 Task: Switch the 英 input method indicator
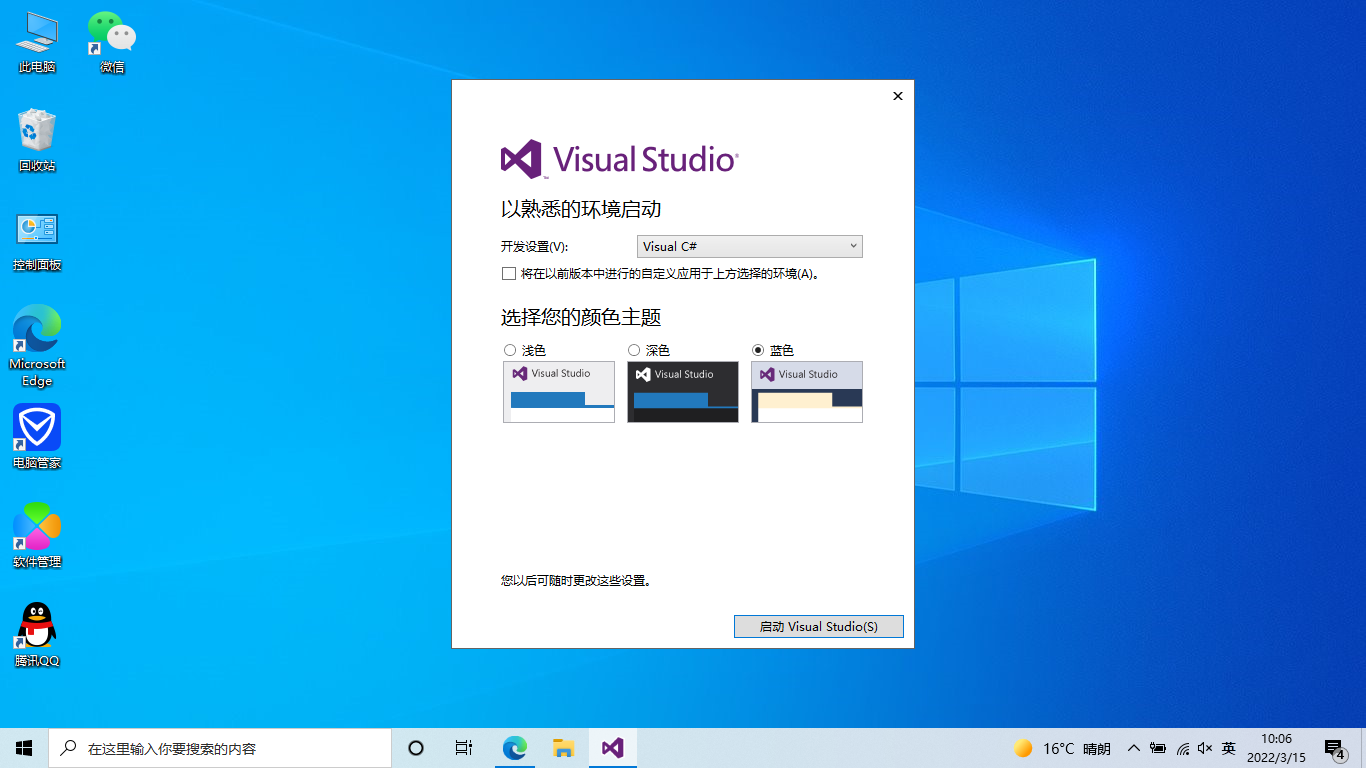pyautogui.click(x=1229, y=748)
